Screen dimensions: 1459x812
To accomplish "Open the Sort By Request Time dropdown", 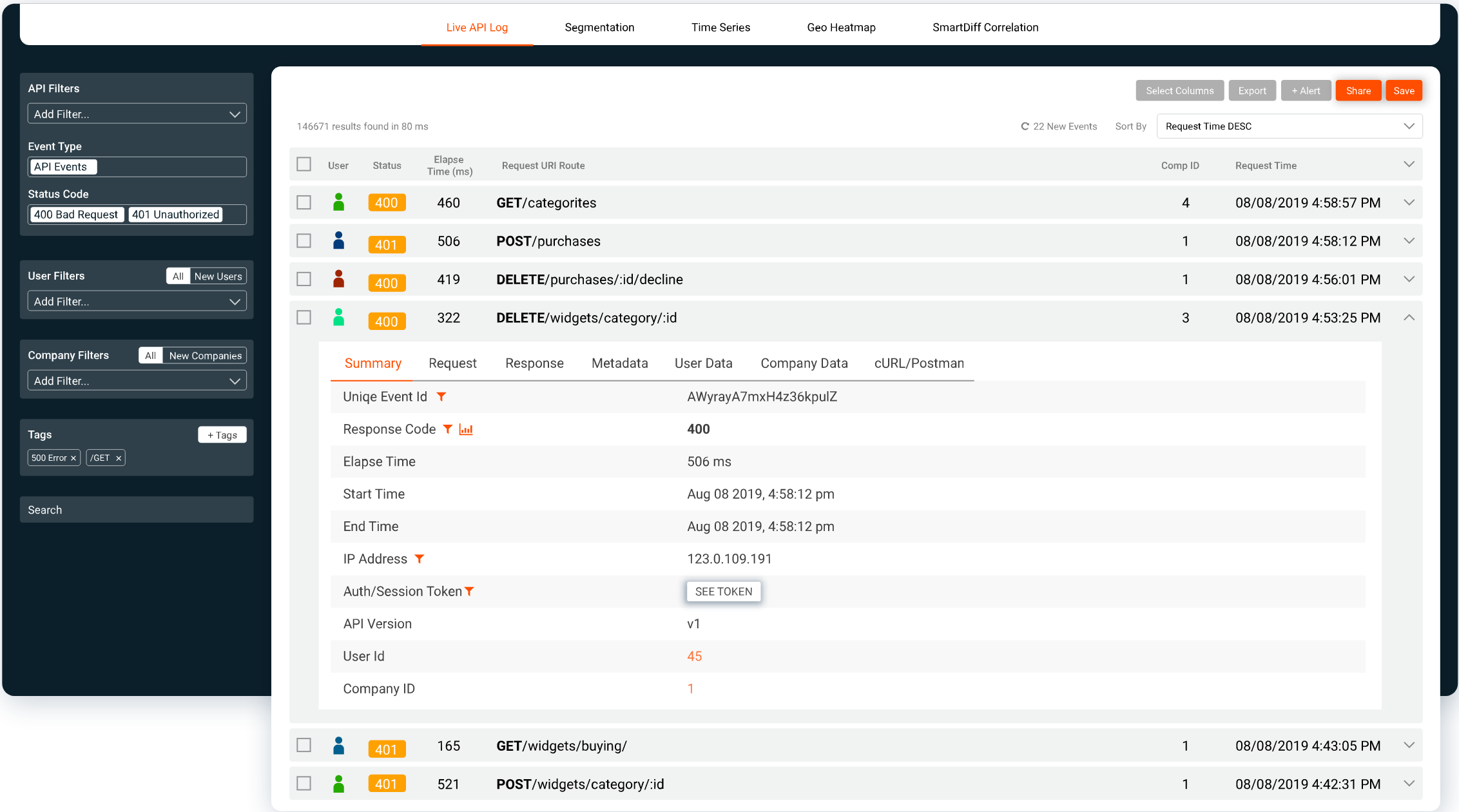I will (1289, 126).
